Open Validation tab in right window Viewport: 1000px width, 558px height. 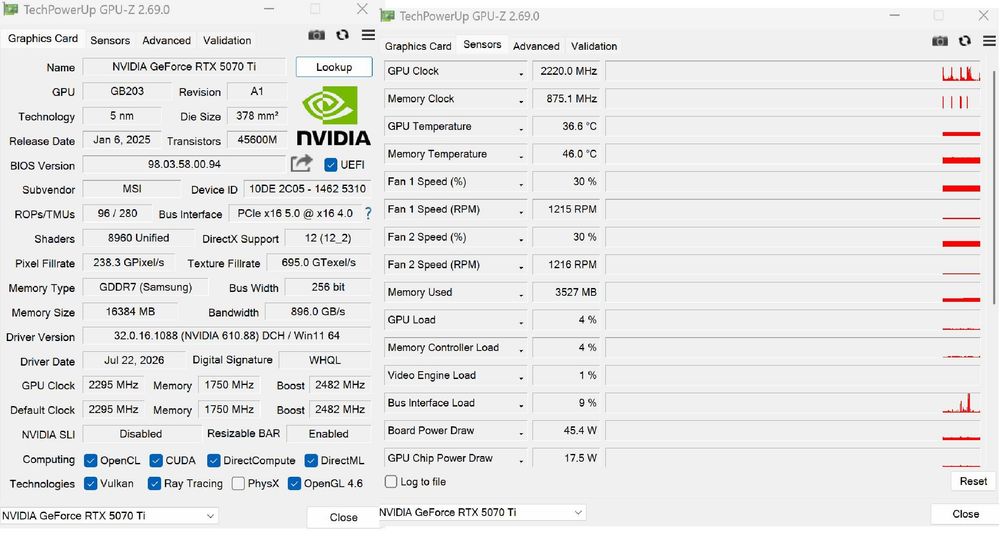(x=594, y=46)
